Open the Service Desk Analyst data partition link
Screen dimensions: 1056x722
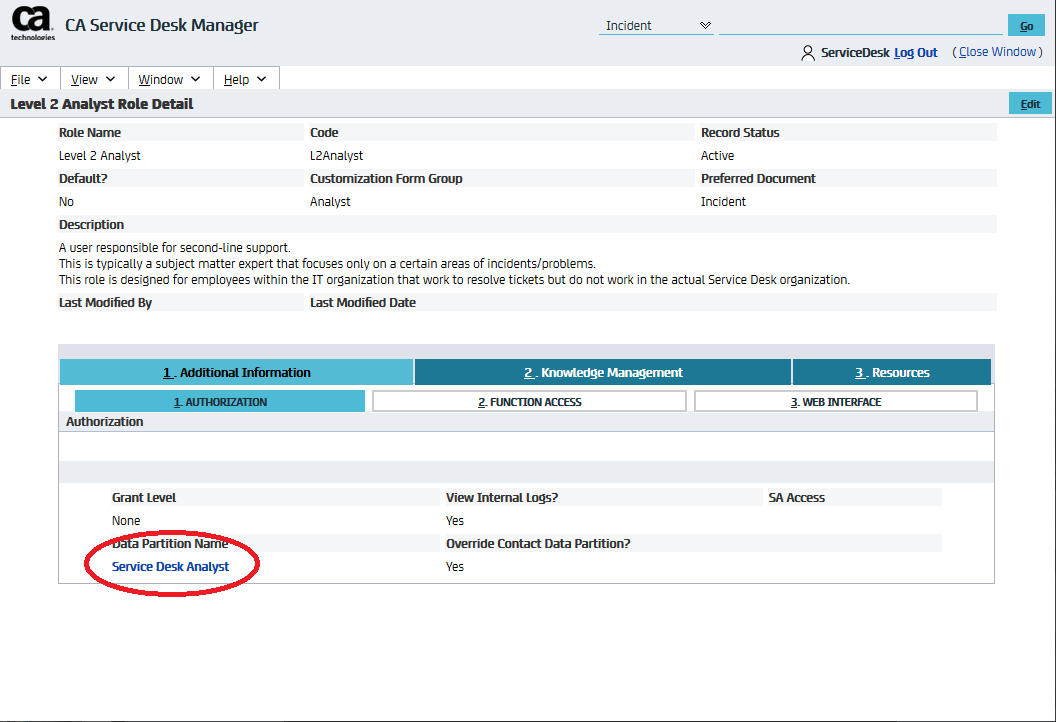click(x=171, y=567)
